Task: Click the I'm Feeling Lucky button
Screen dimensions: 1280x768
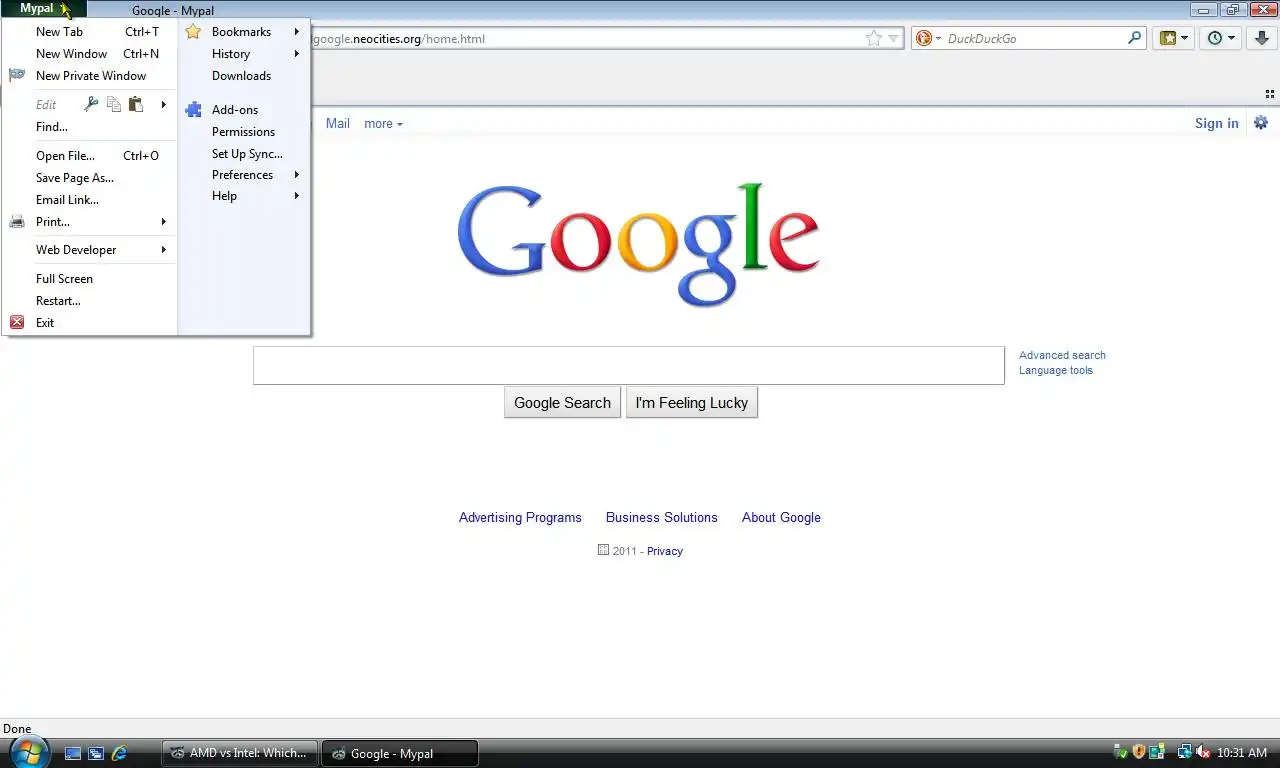Action: 692,402
